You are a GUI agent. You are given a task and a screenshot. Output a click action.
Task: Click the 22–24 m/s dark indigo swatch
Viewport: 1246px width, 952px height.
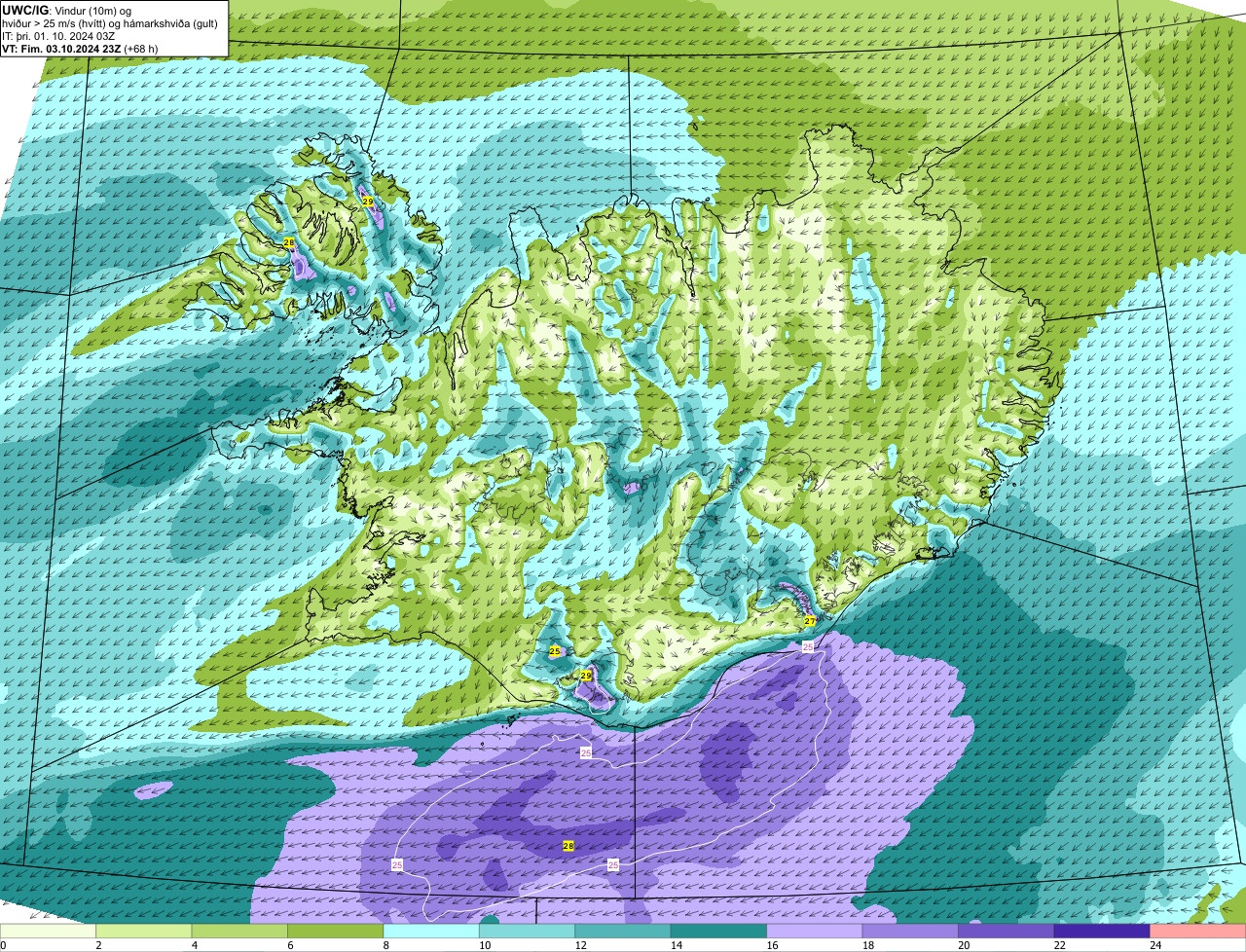tap(1102, 932)
